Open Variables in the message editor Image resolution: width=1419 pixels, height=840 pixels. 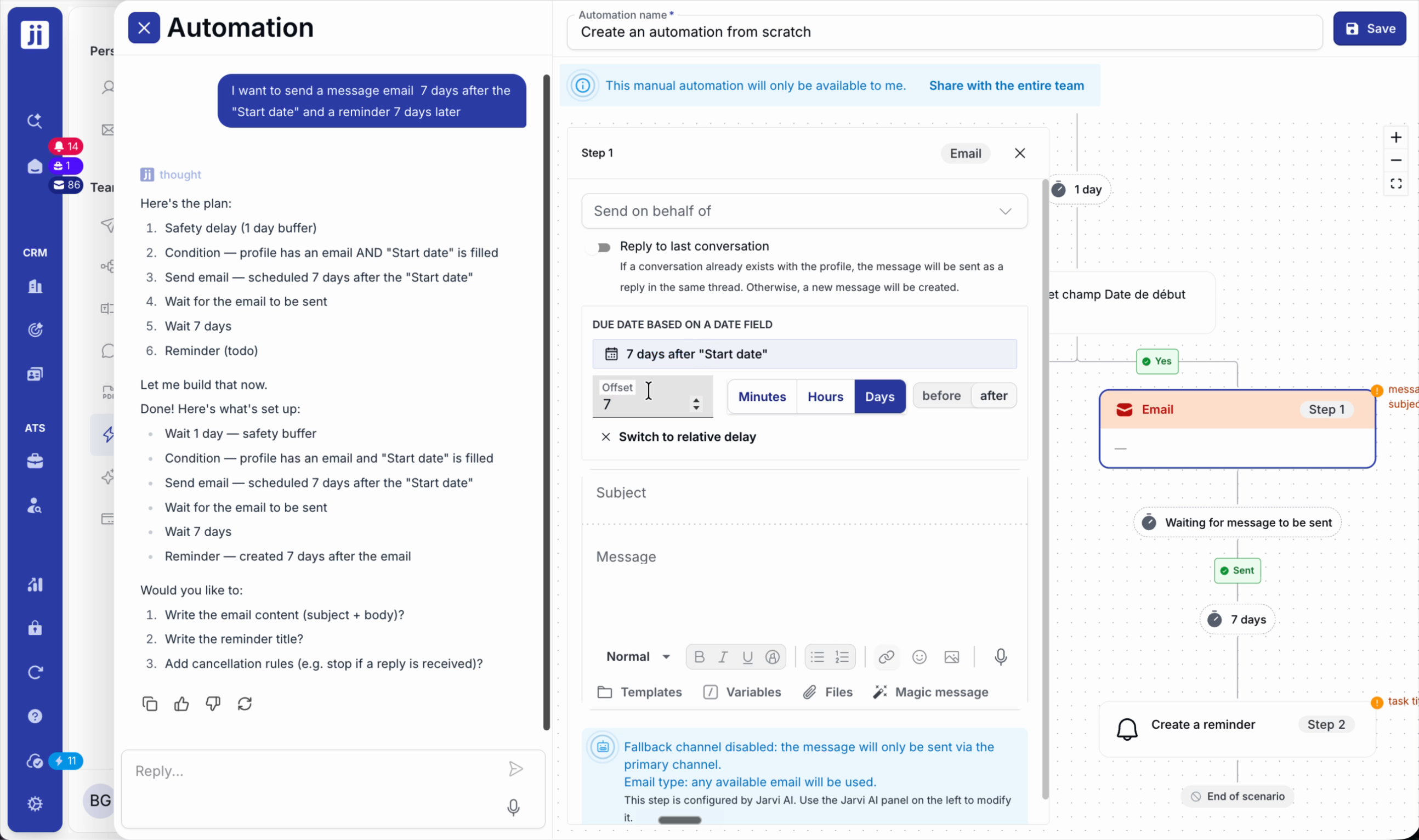tap(742, 692)
